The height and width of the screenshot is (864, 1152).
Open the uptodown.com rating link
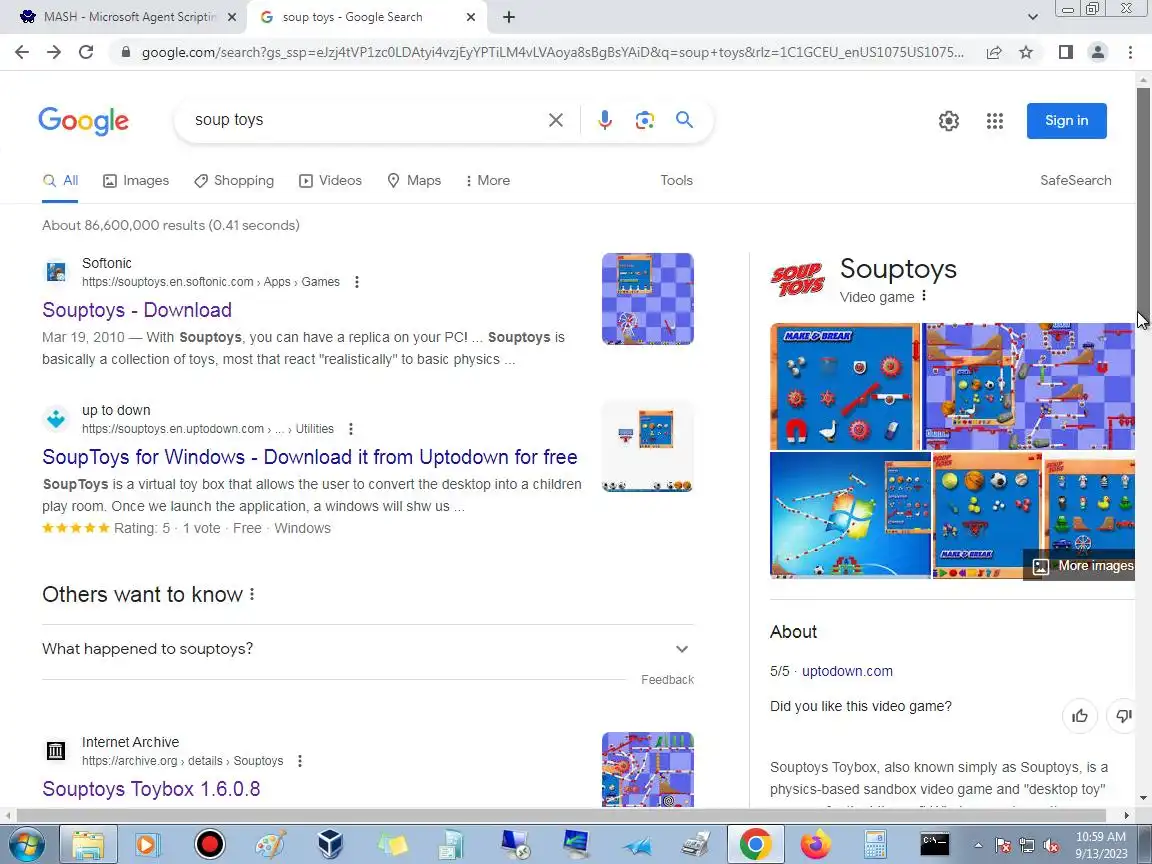click(847, 671)
